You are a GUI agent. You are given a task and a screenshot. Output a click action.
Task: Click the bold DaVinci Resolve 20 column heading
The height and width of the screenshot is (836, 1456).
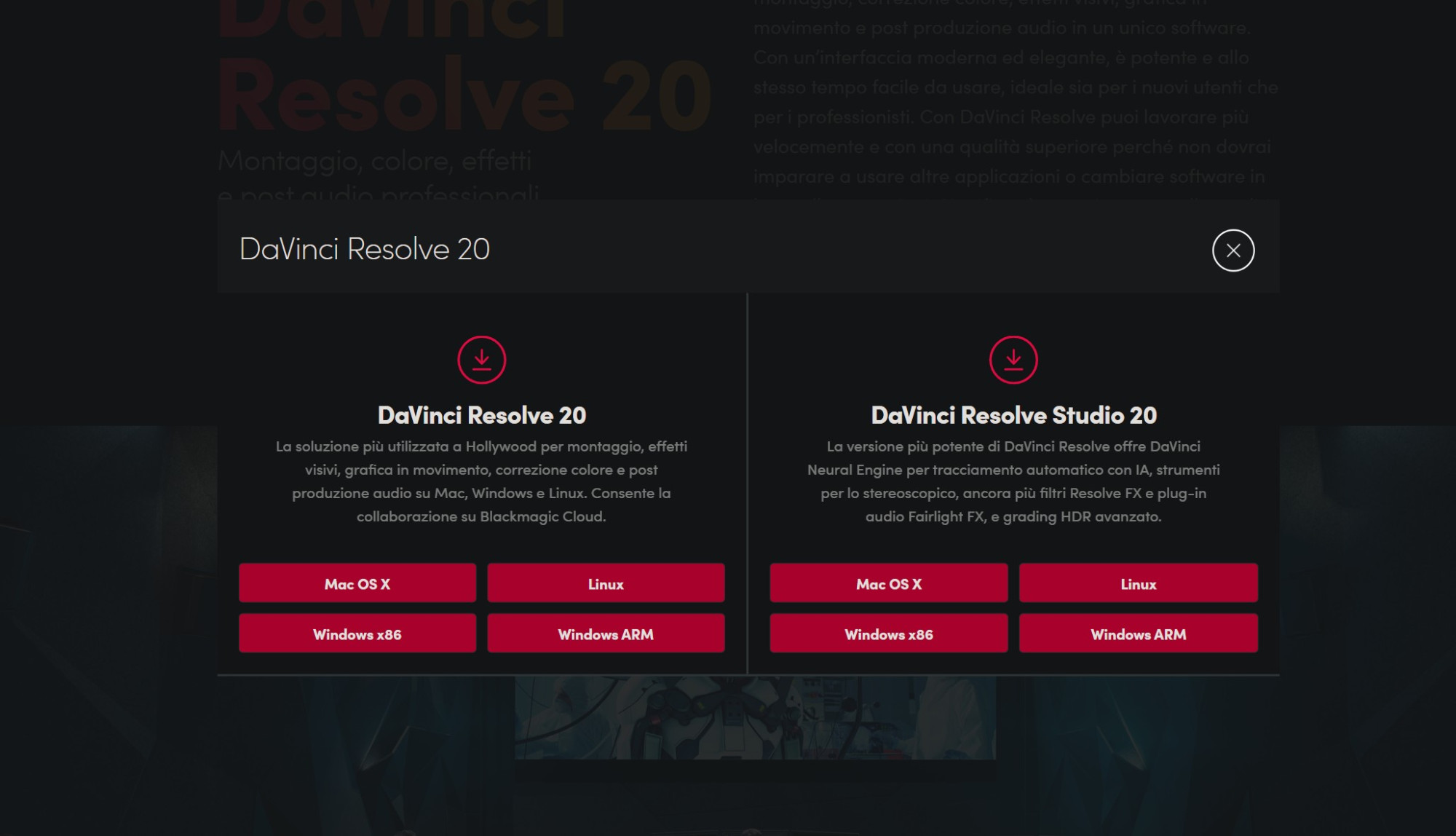click(x=481, y=415)
